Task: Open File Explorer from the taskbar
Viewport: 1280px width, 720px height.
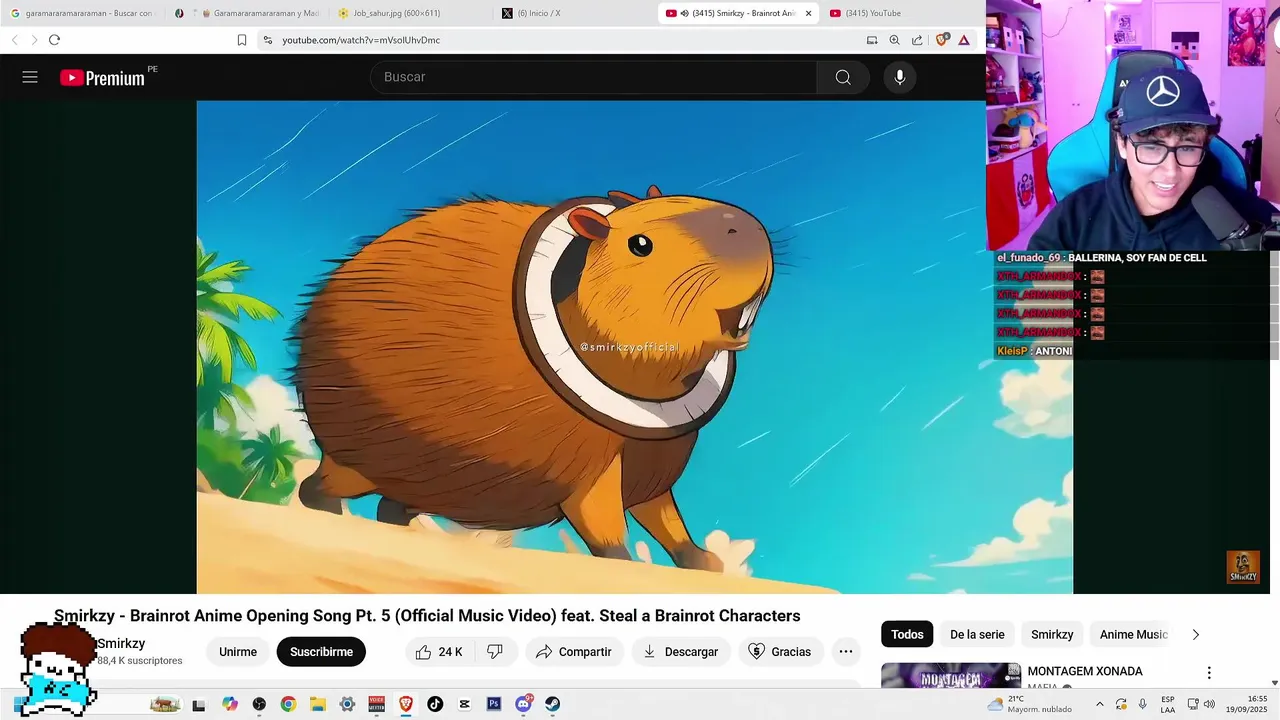Action: coord(317,704)
